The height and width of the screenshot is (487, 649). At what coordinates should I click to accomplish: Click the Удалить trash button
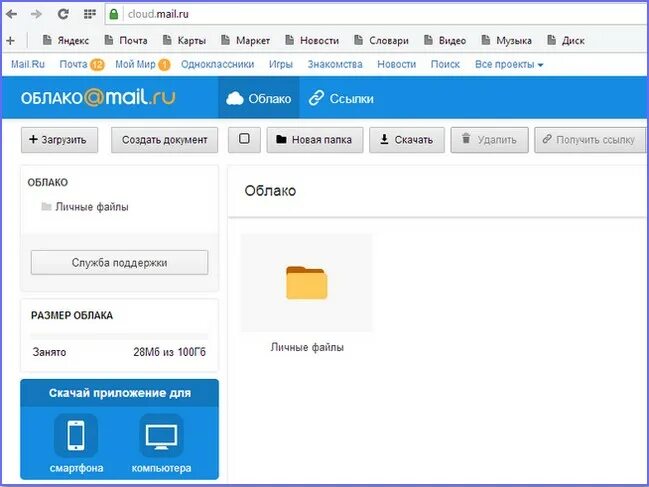point(489,140)
